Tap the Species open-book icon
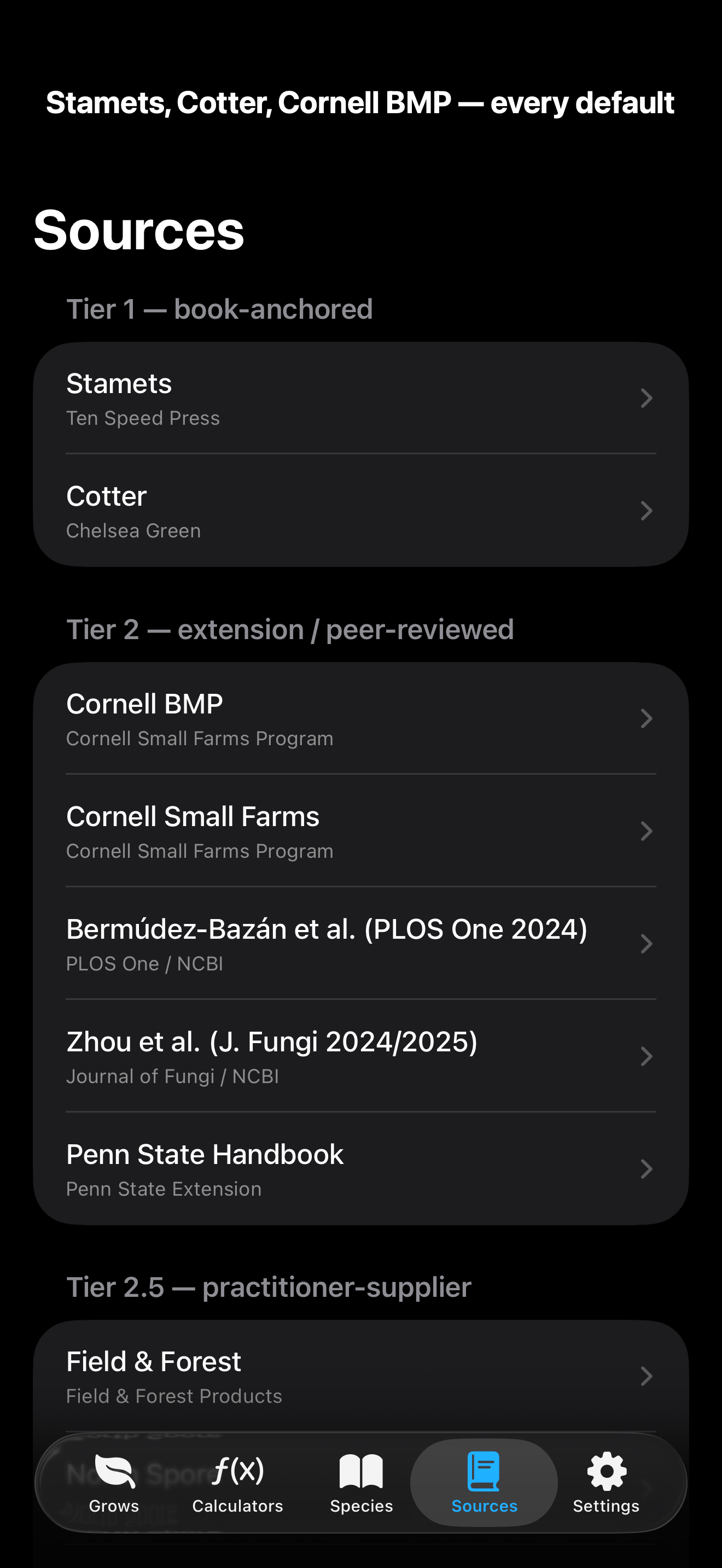Viewport: 722px width, 1568px height. pyautogui.click(x=361, y=1471)
